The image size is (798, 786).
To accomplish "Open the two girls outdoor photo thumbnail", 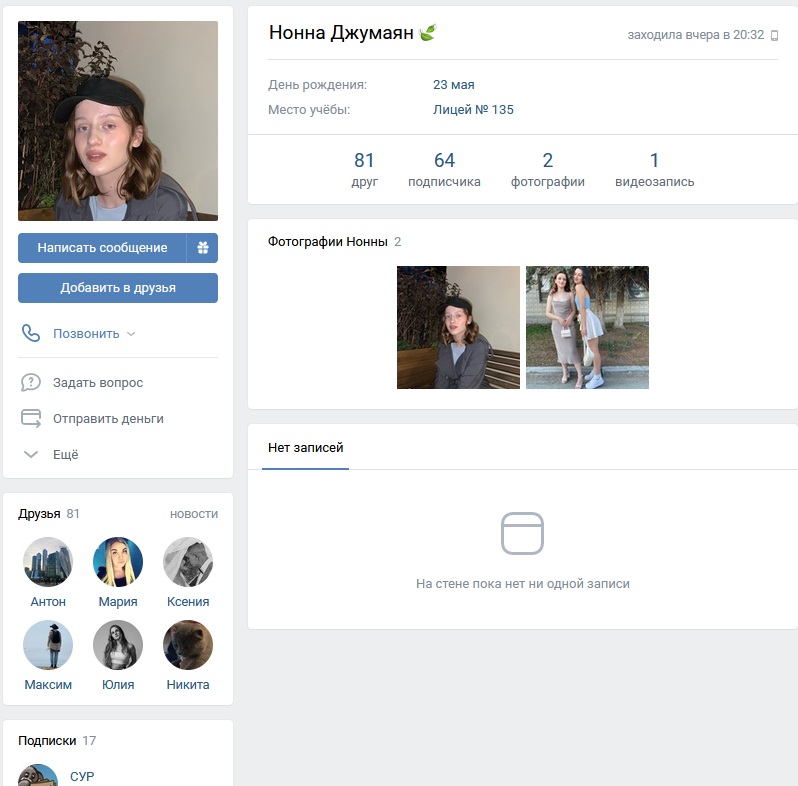I will point(587,327).
